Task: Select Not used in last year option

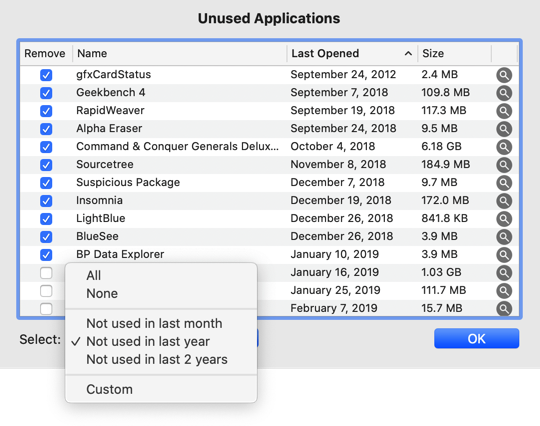Action: coord(161,341)
